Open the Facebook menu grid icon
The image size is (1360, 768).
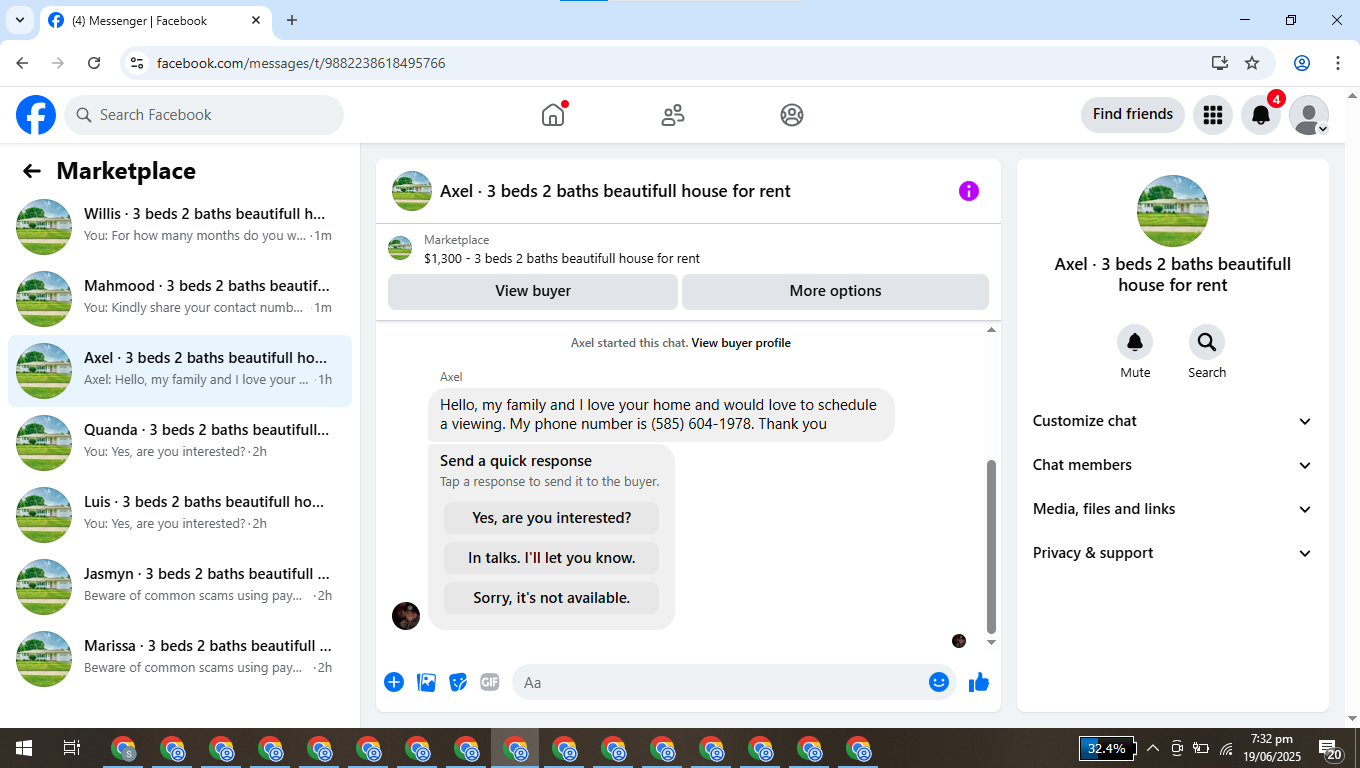click(1213, 115)
